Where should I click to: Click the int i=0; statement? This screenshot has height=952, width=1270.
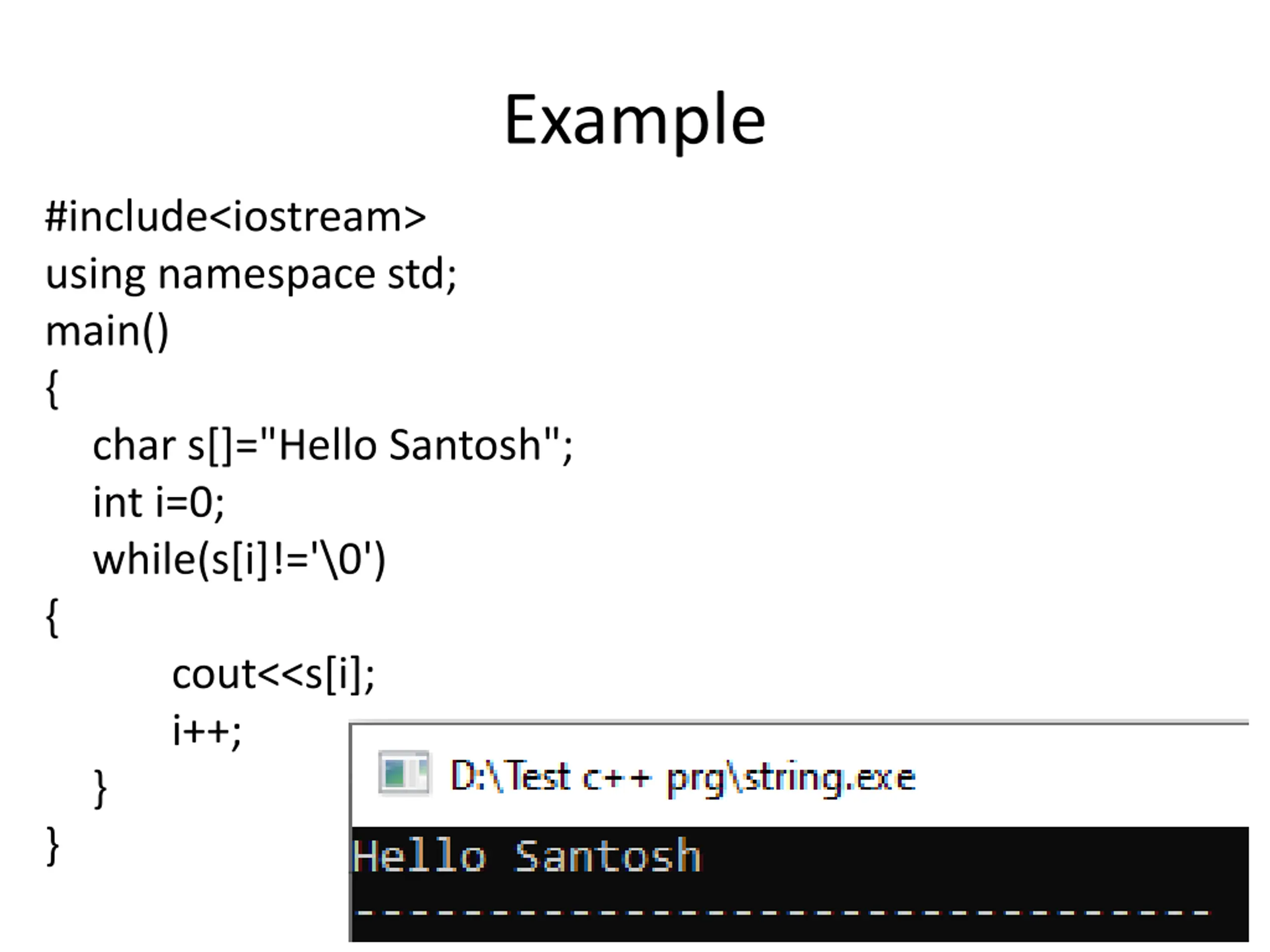tap(158, 503)
